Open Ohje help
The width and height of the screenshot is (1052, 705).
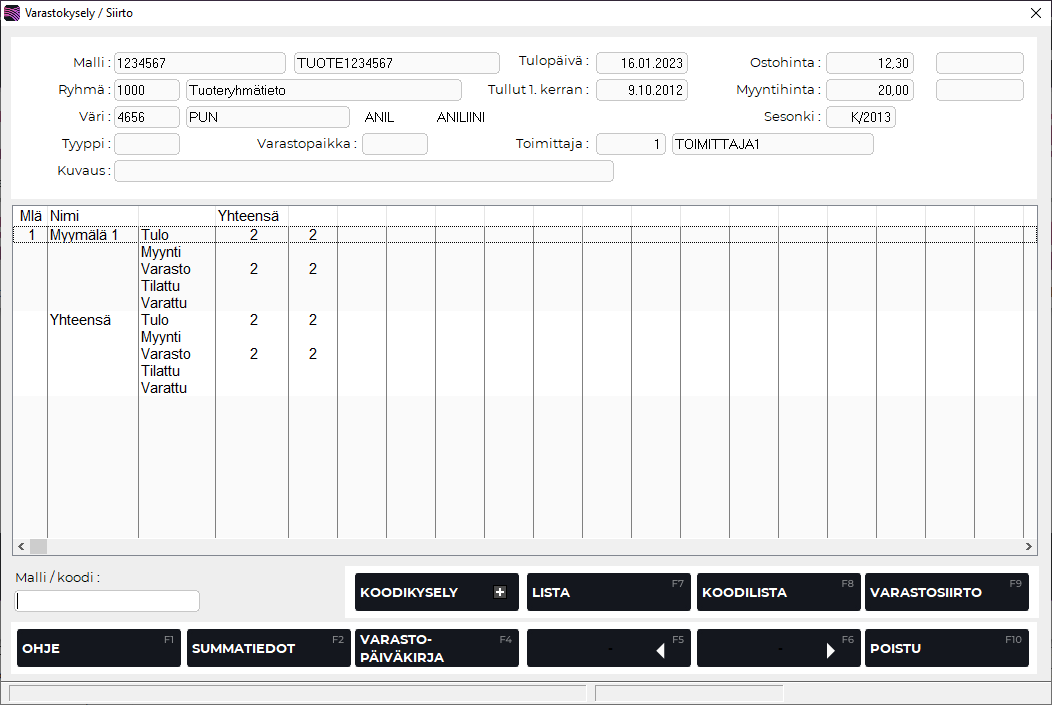[x=98, y=648]
